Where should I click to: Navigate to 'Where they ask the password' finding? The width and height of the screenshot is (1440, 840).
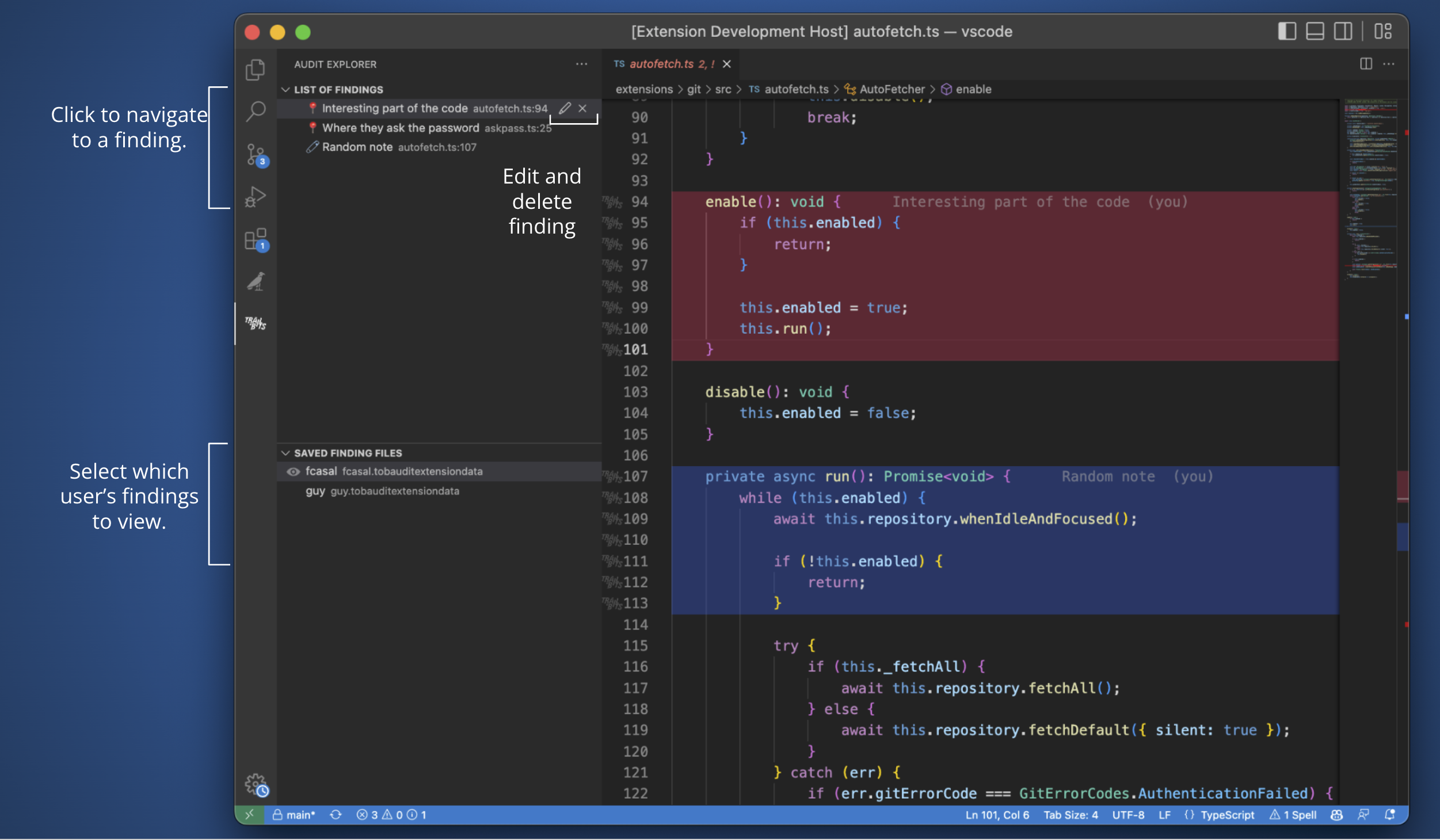pyautogui.click(x=439, y=128)
